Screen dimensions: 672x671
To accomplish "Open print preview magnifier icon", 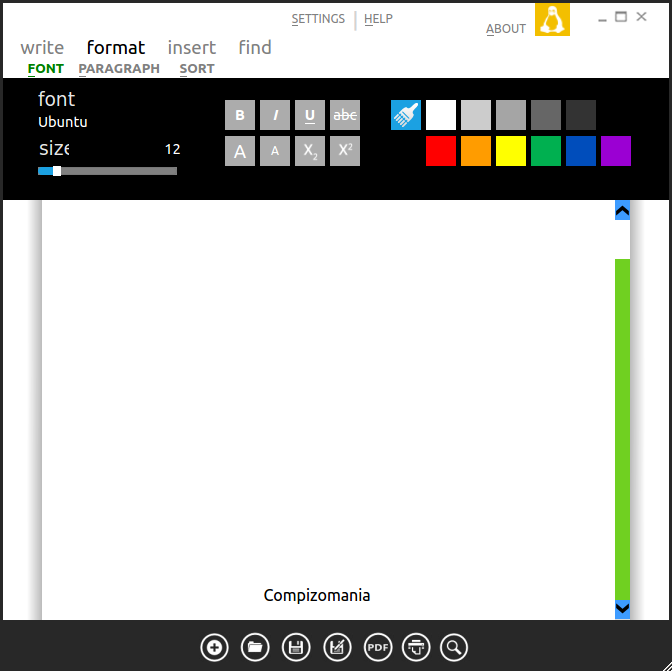I will 454,647.
